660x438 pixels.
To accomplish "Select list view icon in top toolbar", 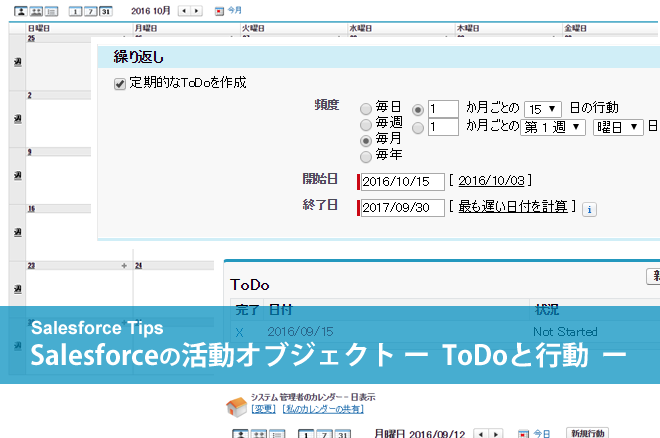I will [x=51, y=11].
